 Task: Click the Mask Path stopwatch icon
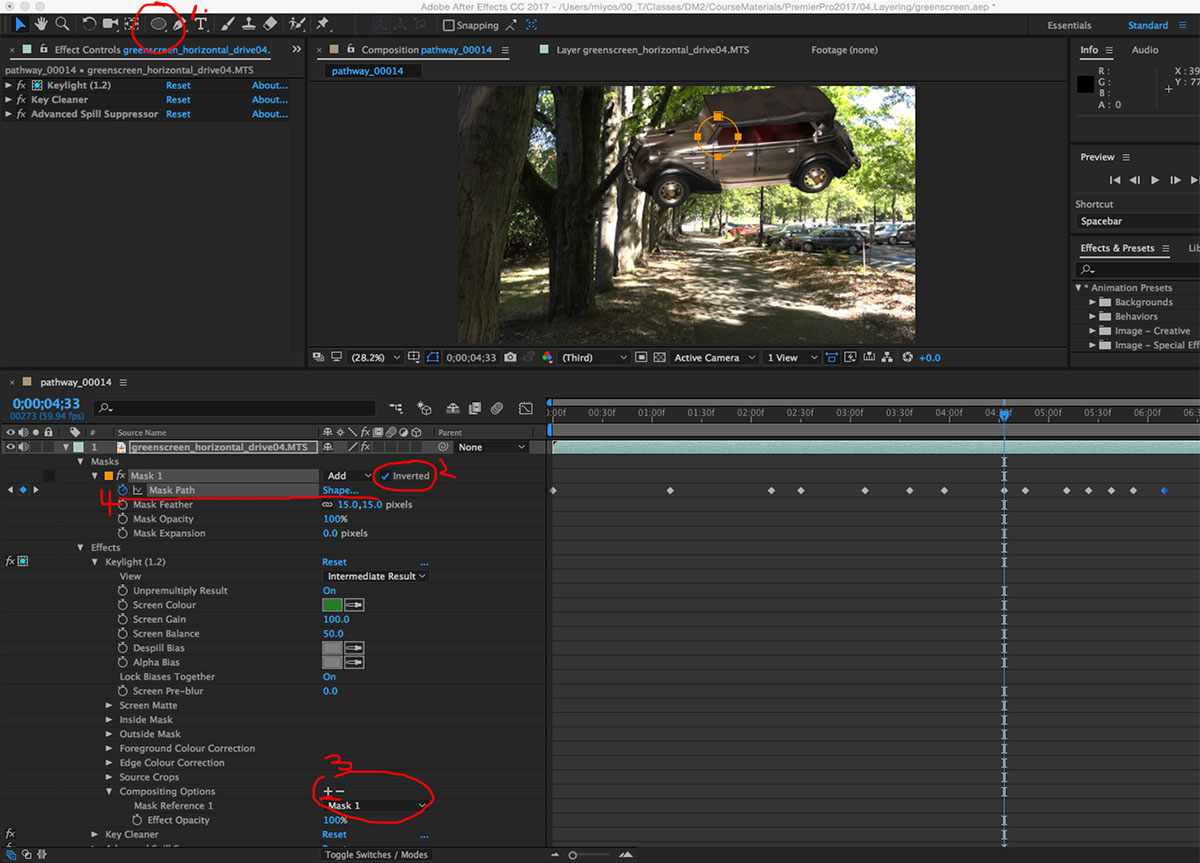(x=123, y=490)
